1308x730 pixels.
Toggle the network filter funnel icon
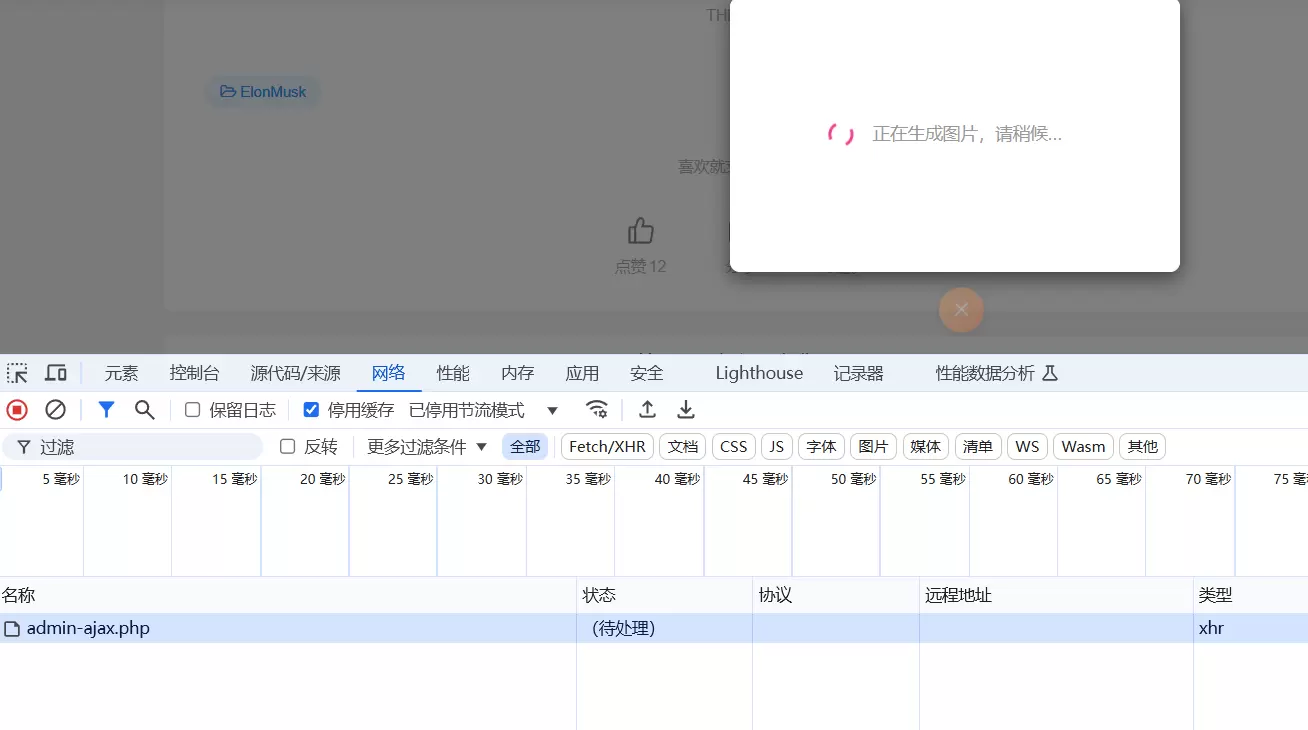click(x=106, y=410)
